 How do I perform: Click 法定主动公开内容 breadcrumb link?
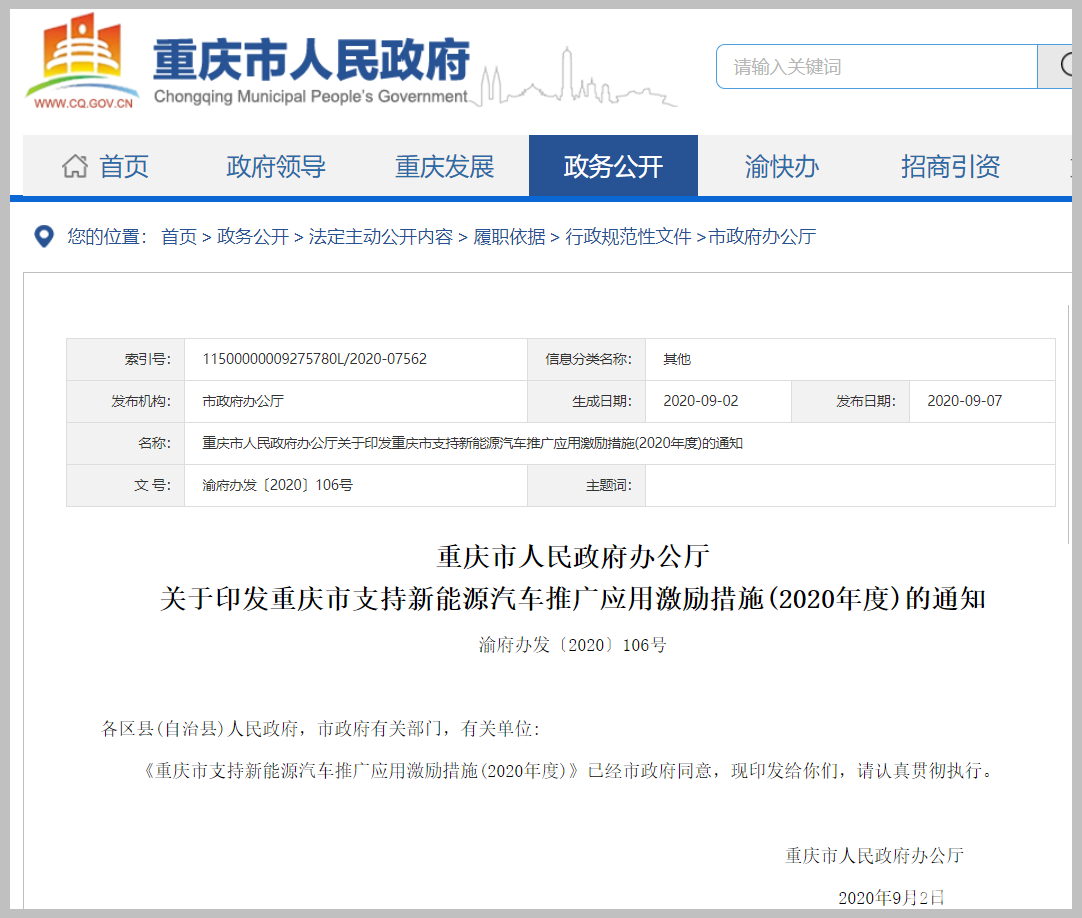tap(381, 237)
